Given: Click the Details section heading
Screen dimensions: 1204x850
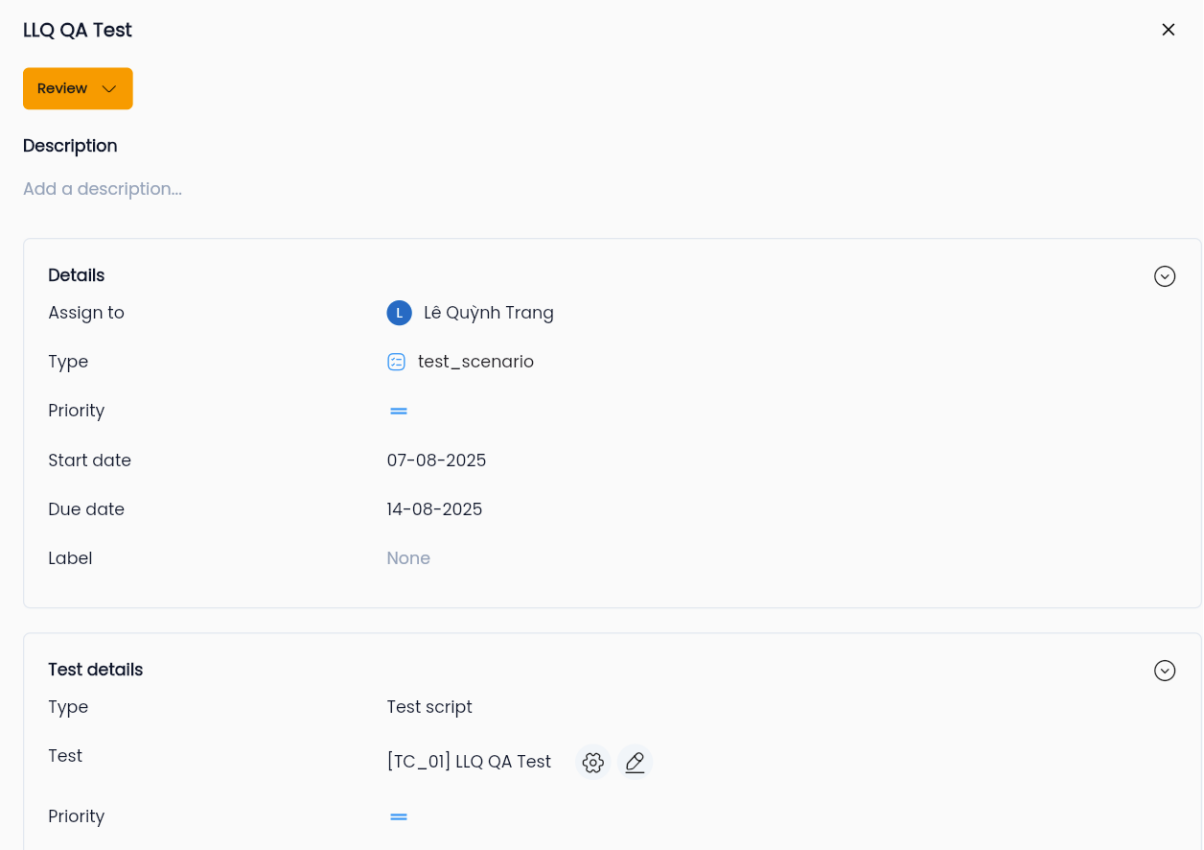Looking at the screenshot, I should (76, 275).
